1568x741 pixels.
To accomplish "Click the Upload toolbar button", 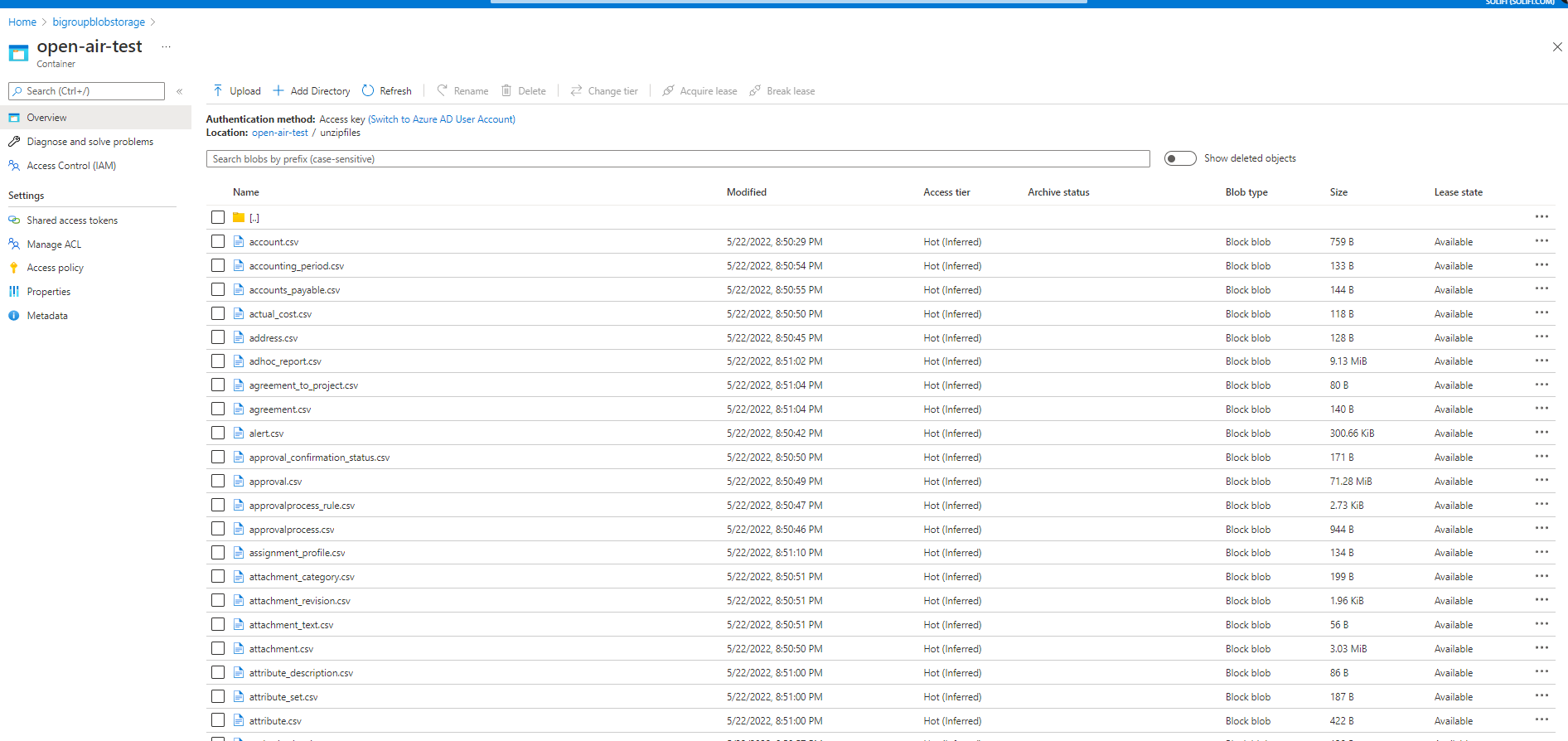I will (x=237, y=91).
